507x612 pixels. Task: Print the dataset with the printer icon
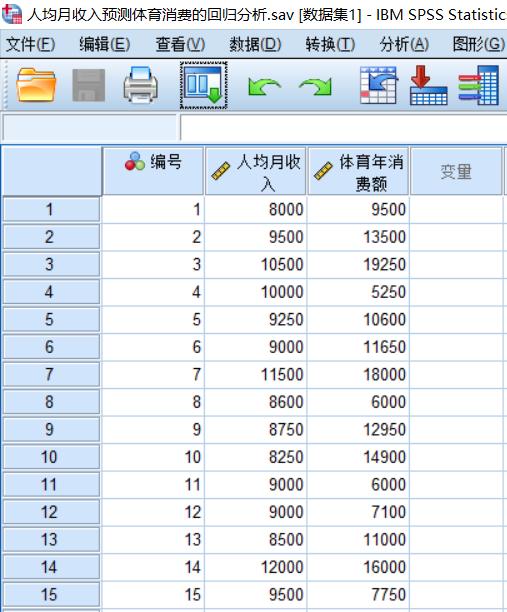141,85
